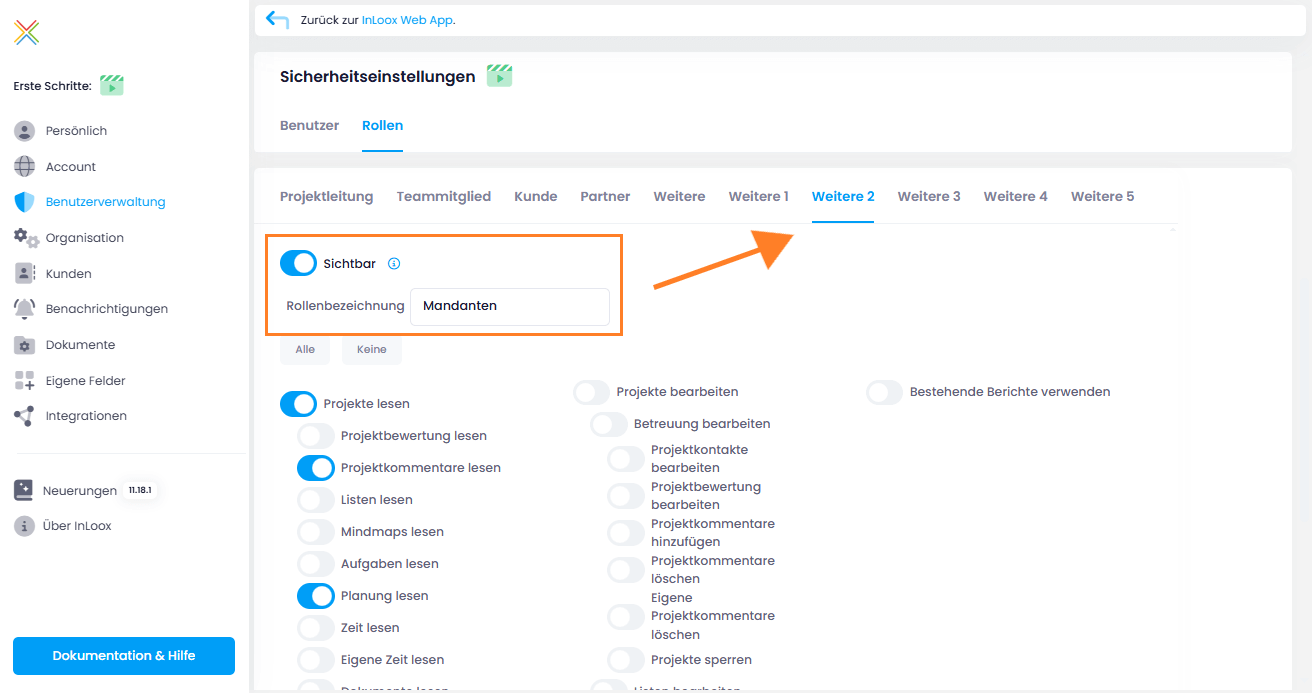The width and height of the screenshot is (1312, 693).
Task: Open the Kunde role tab
Action: click(x=536, y=197)
